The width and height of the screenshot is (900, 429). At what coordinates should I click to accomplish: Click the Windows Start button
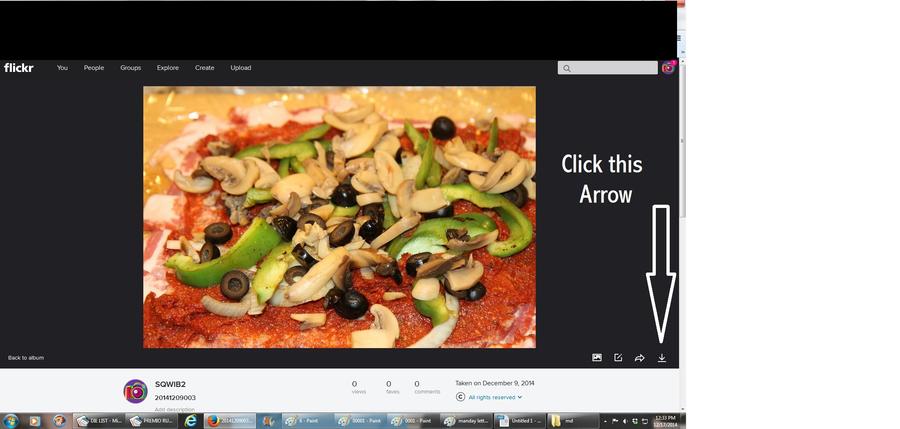11,421
